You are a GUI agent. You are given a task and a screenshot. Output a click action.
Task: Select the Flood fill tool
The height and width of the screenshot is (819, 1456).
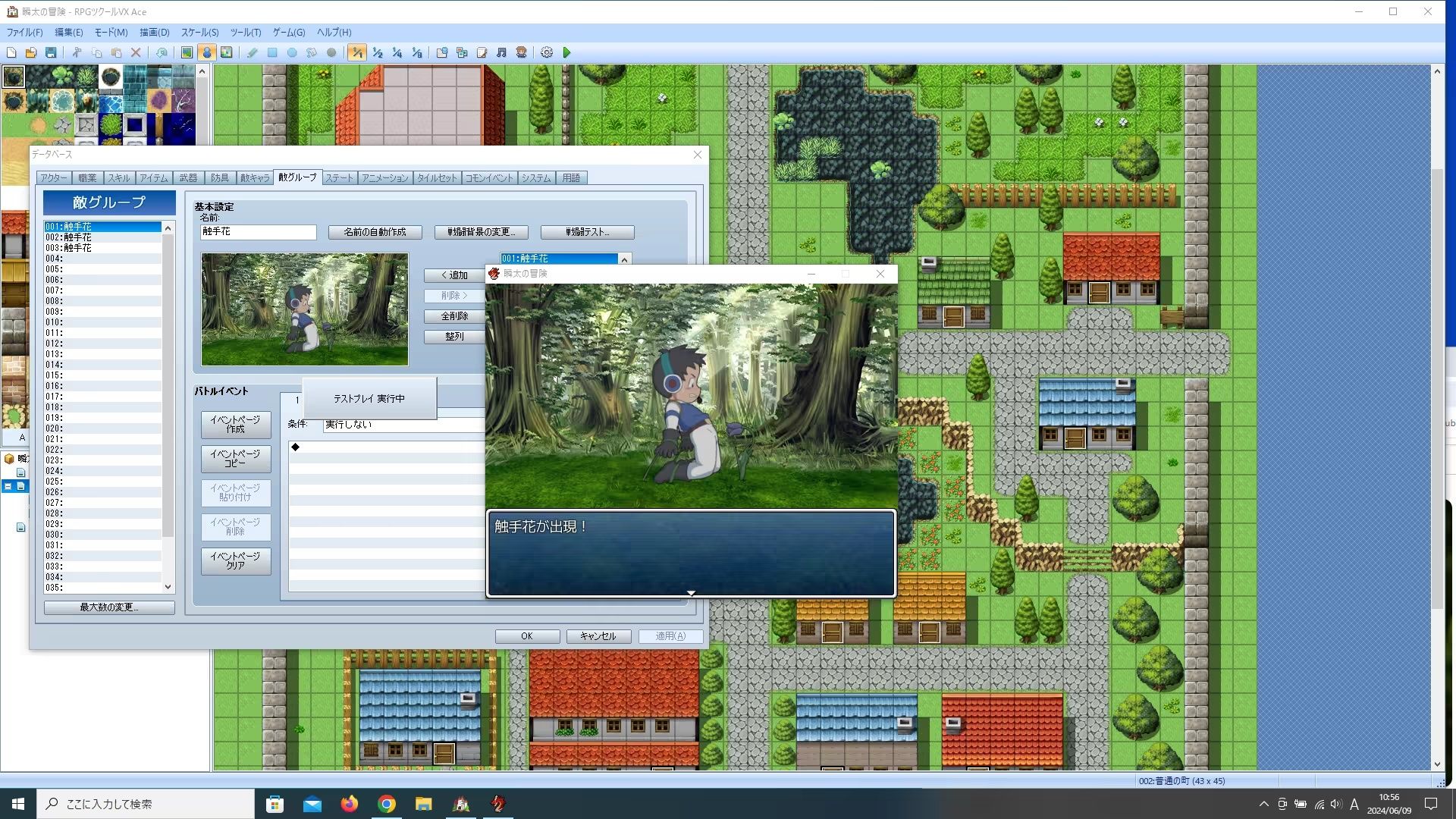pyautogui.click(x=312, y=52)
